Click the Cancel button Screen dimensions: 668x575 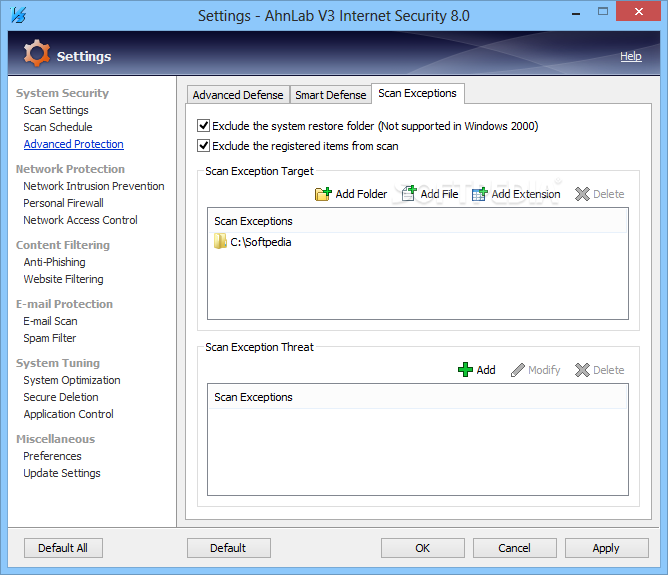(515, 548)
